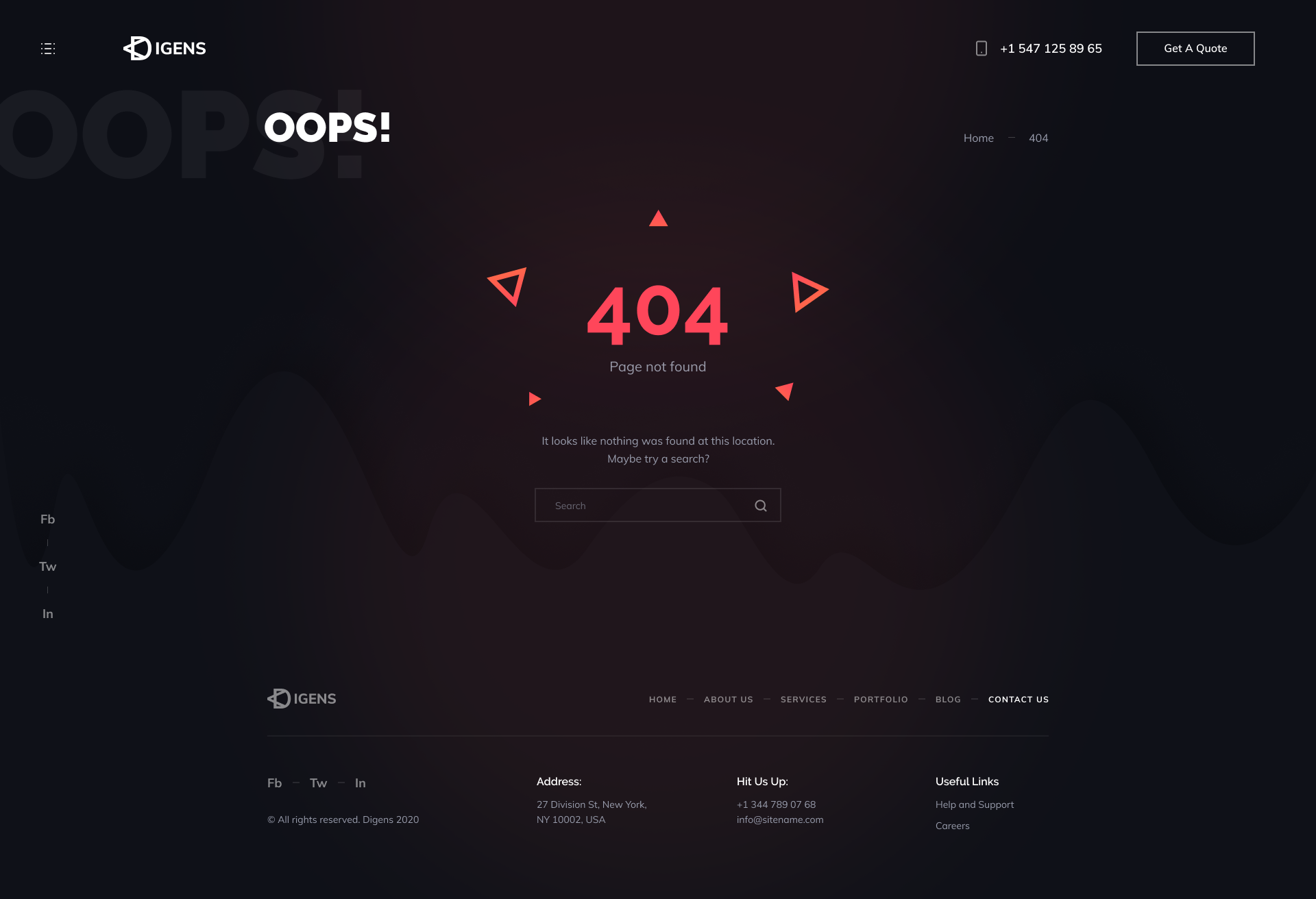Click the Help and Support link
This screenshot has width=1316, height=899.
(x=974, y=804)
